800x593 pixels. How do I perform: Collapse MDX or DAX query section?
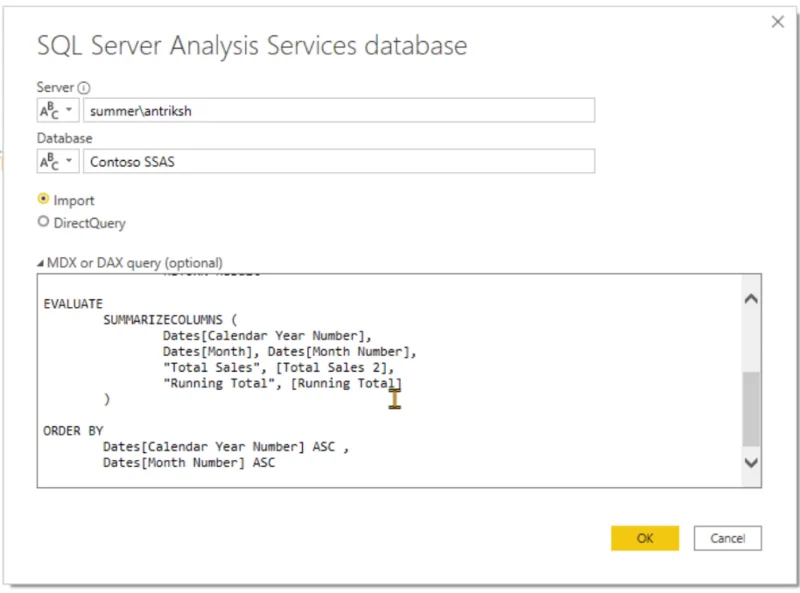pos(40,263)
